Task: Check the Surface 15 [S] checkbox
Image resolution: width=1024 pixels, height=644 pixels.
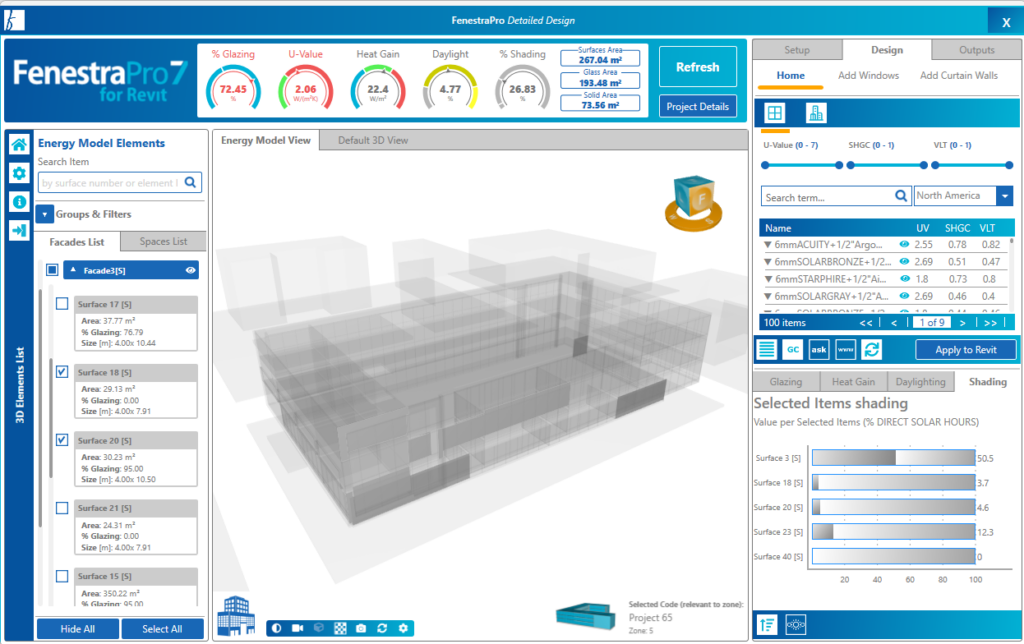Action: (62, 576)
